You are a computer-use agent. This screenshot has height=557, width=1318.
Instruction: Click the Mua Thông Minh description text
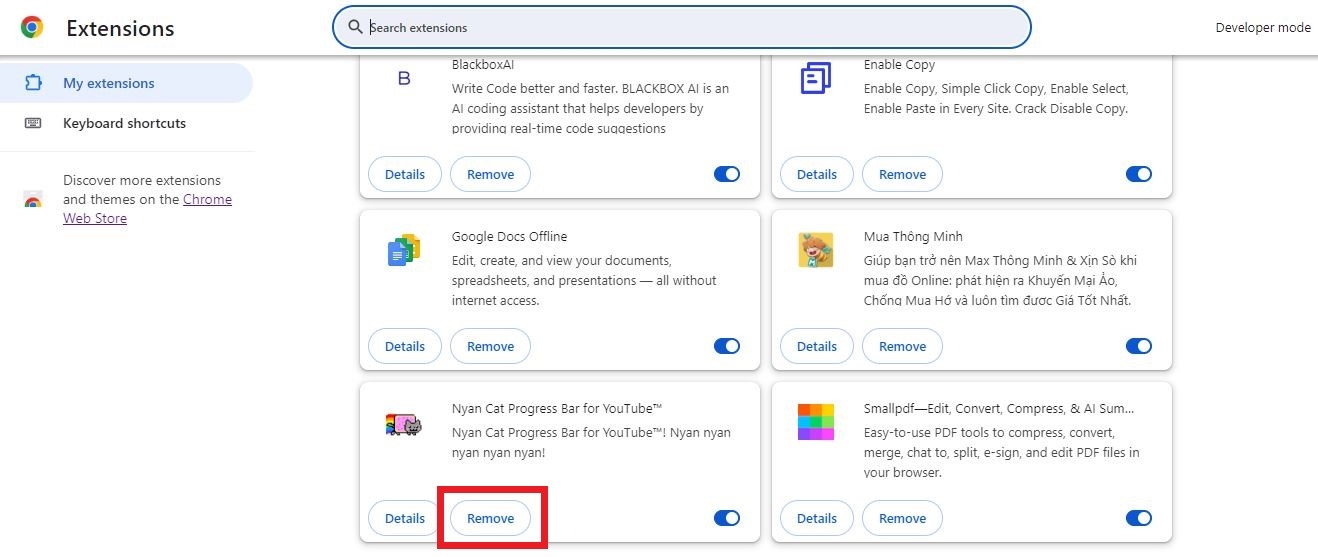point(1000,280)
